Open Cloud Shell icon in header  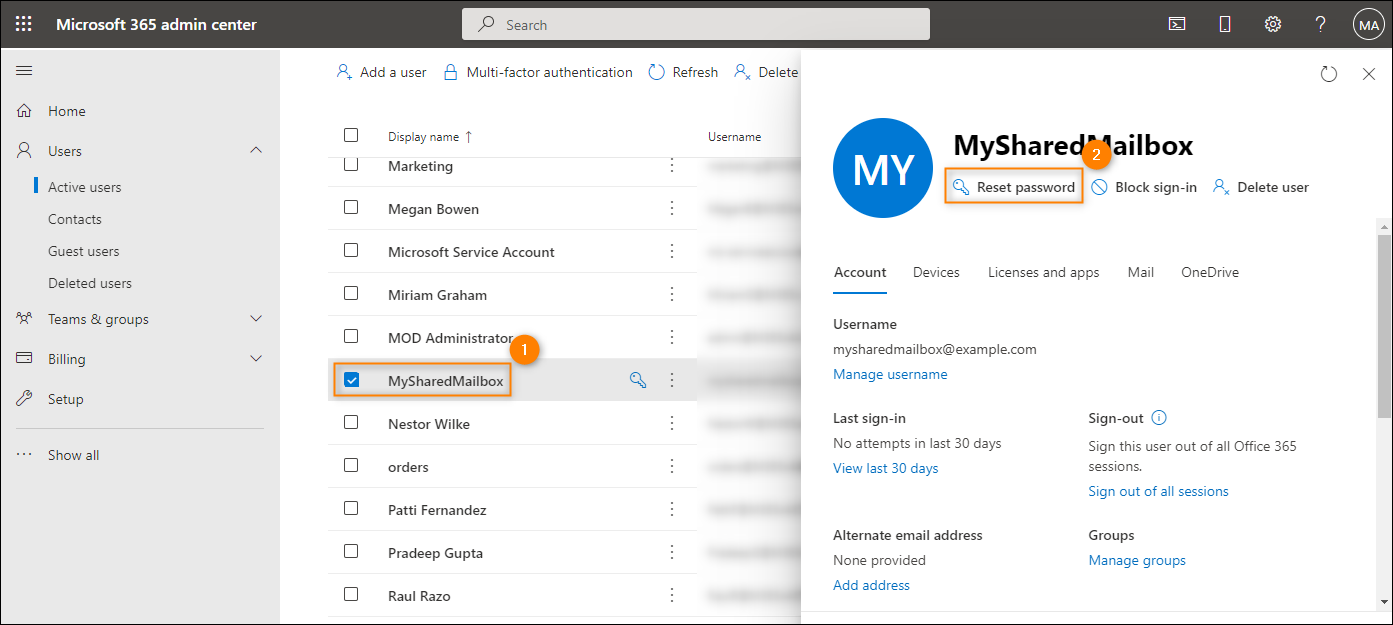tap(1177, 24)
